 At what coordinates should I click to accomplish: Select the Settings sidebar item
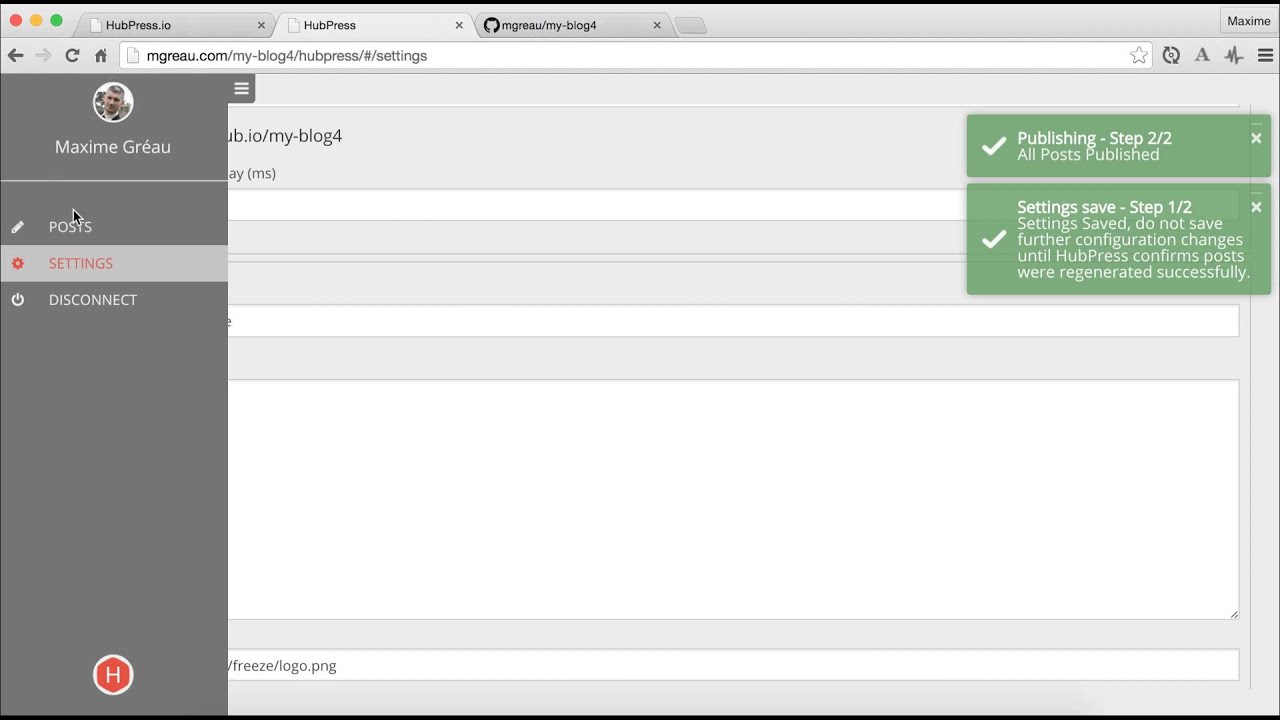click(114, 263)
